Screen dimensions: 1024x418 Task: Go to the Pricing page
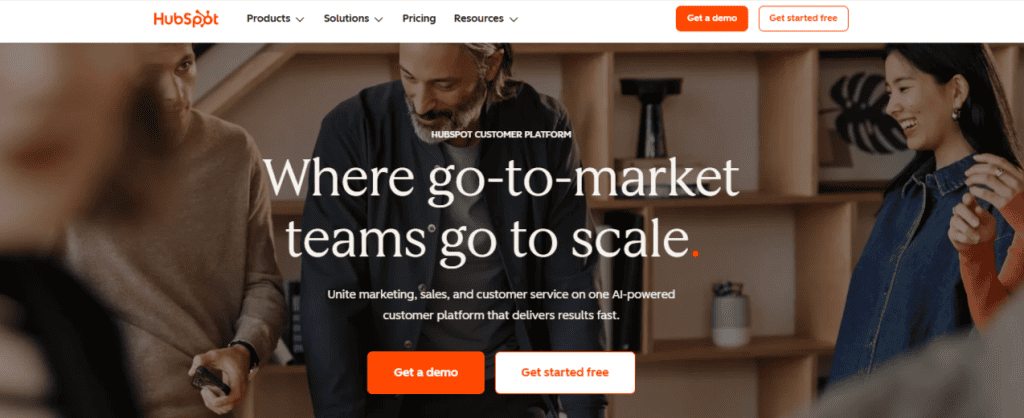coord(419,18)
